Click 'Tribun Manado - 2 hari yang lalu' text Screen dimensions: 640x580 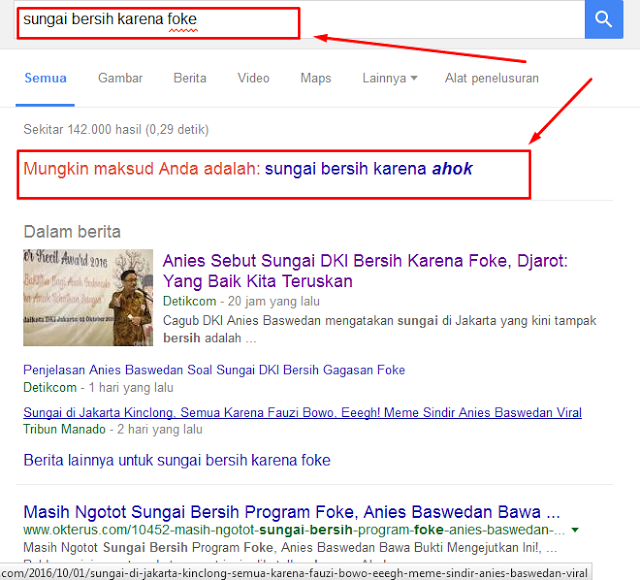tap(113, 429)
